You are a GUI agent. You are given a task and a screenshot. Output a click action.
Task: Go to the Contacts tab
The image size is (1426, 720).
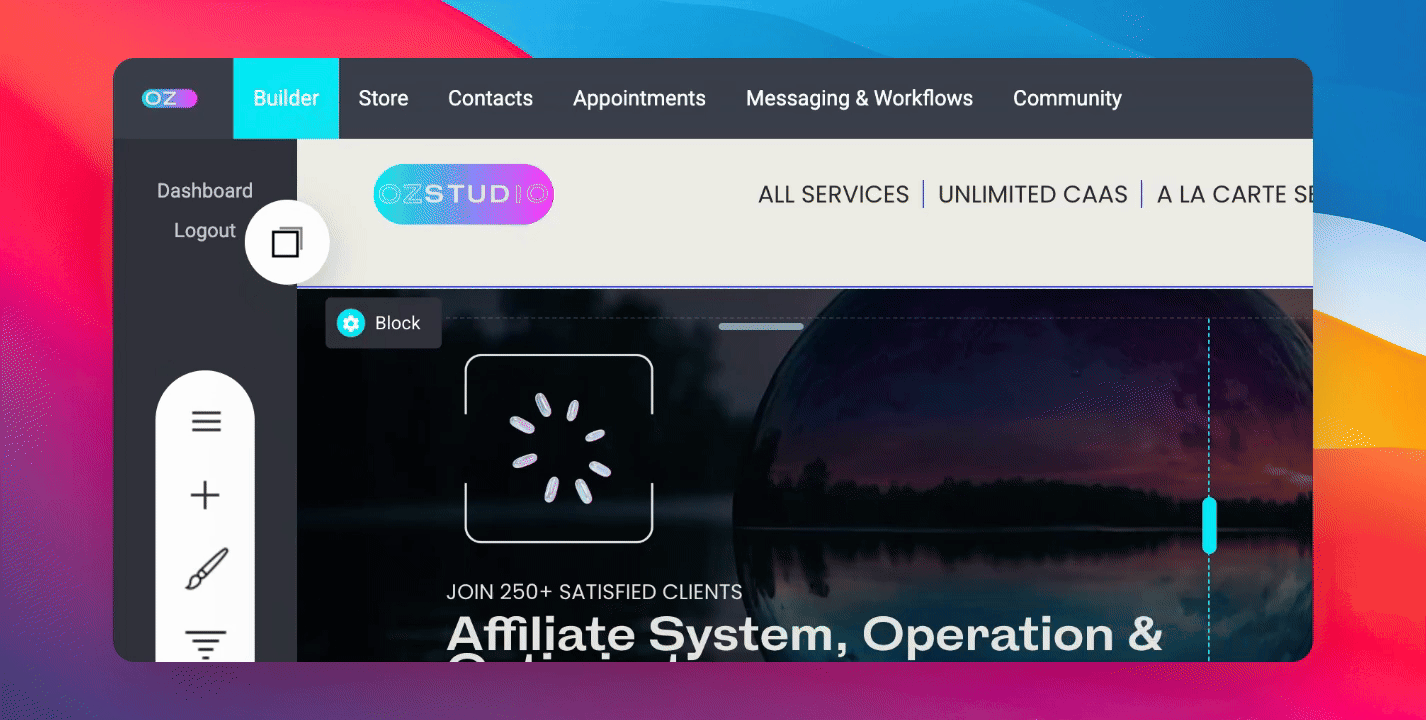click(x=490, y=98)
